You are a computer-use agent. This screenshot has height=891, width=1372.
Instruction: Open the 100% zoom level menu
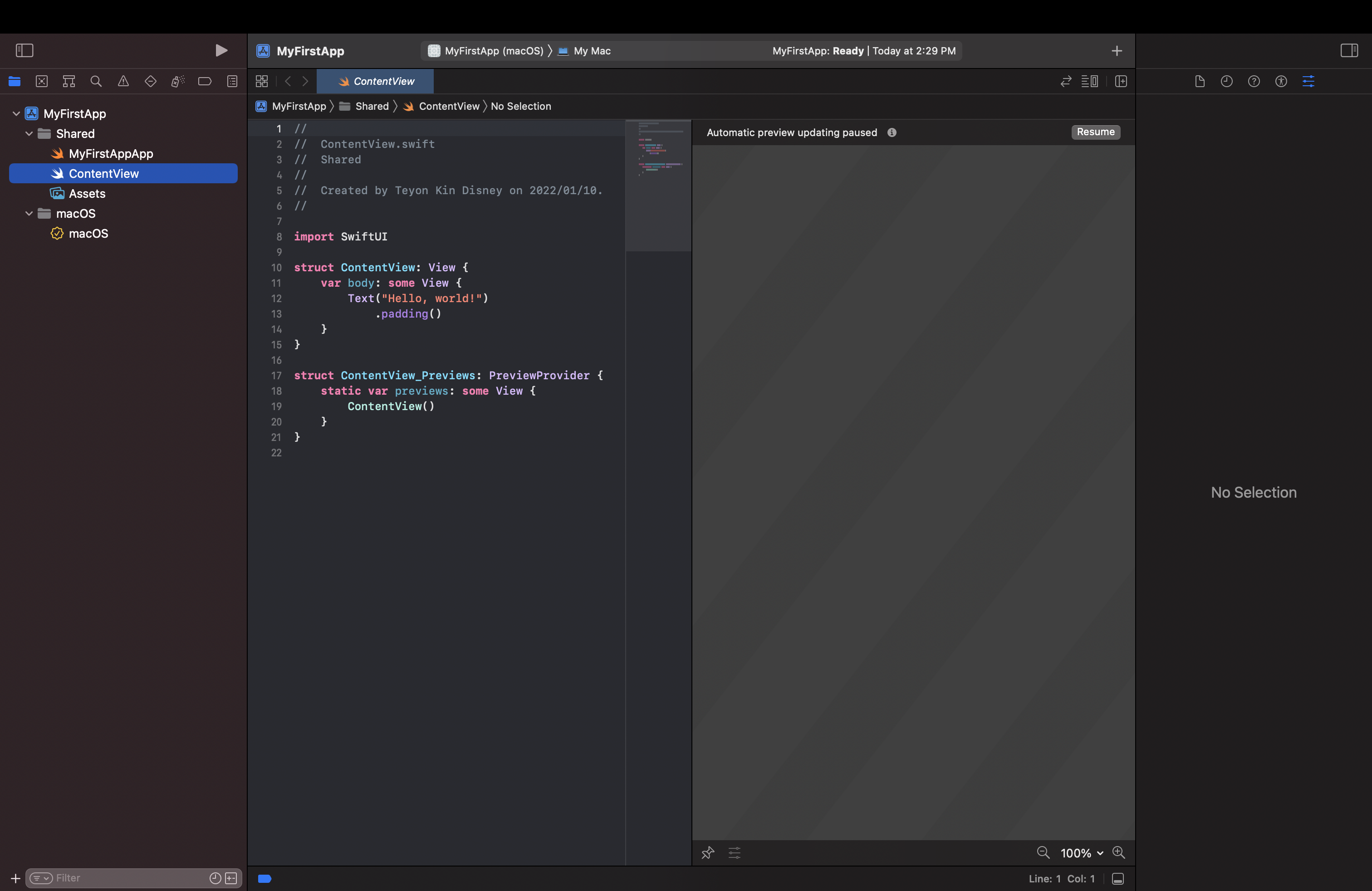click(x=1082, y=853)
